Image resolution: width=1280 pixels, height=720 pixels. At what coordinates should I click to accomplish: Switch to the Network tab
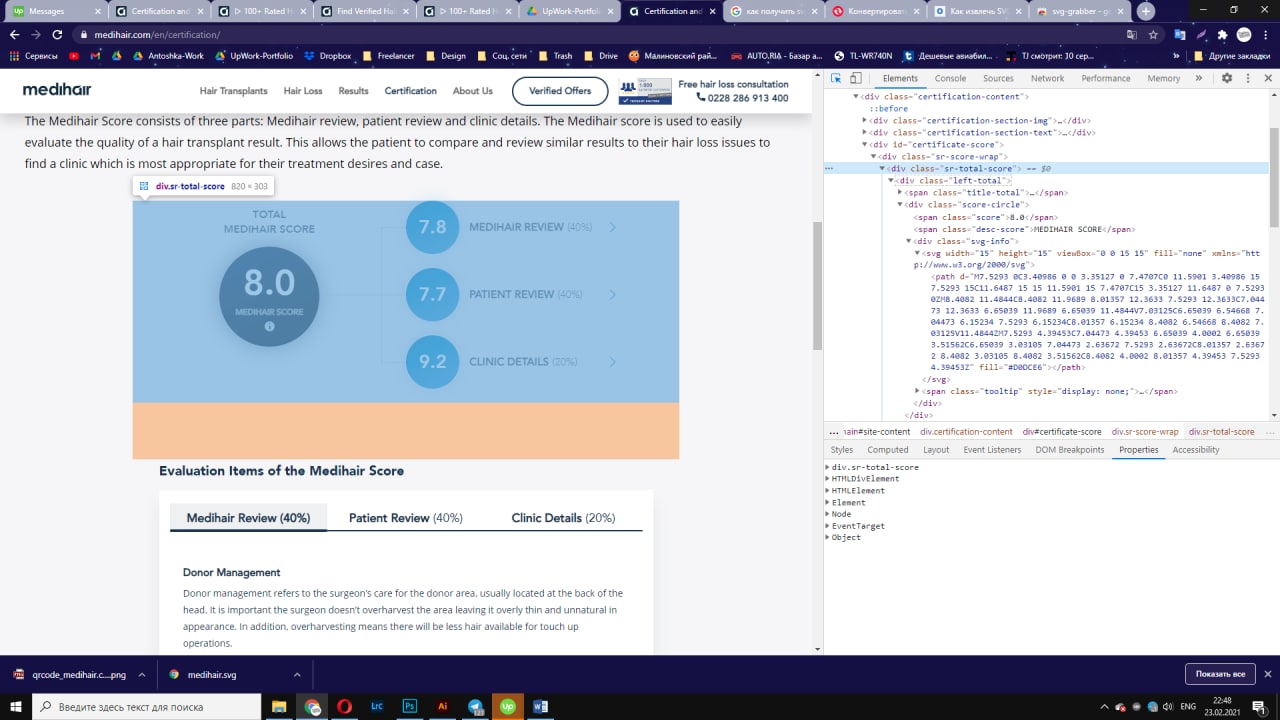[1047, 78]
